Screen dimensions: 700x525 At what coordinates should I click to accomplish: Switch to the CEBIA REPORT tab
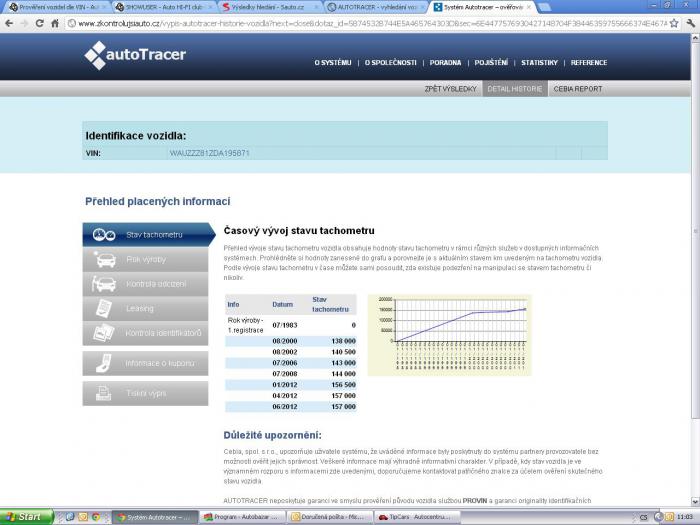tap(578, 88)
